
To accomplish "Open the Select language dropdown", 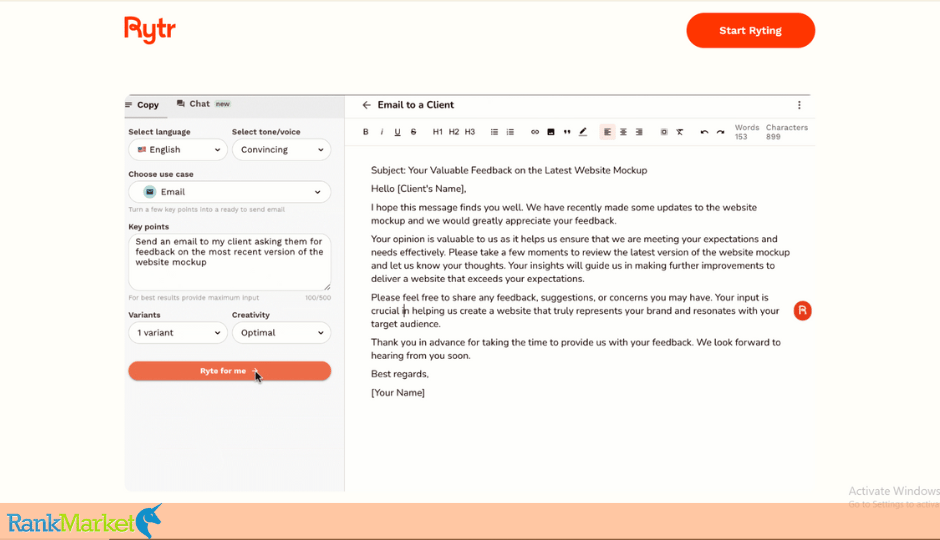I will click(177, 150).
